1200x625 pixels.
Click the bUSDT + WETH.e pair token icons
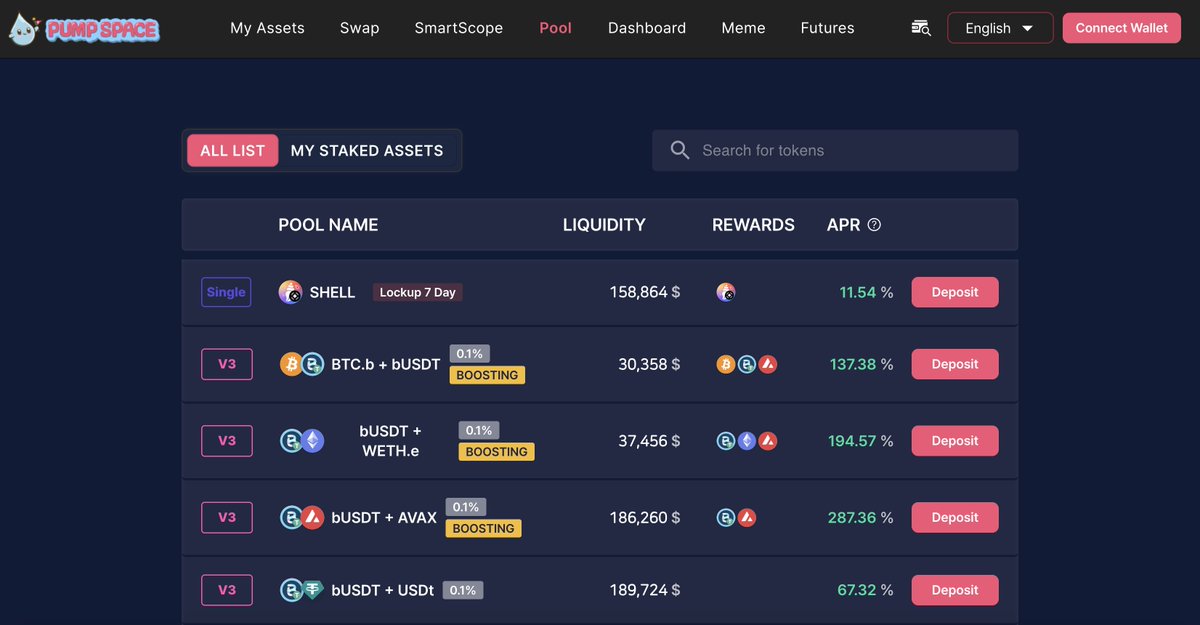[x=302, y=441]
